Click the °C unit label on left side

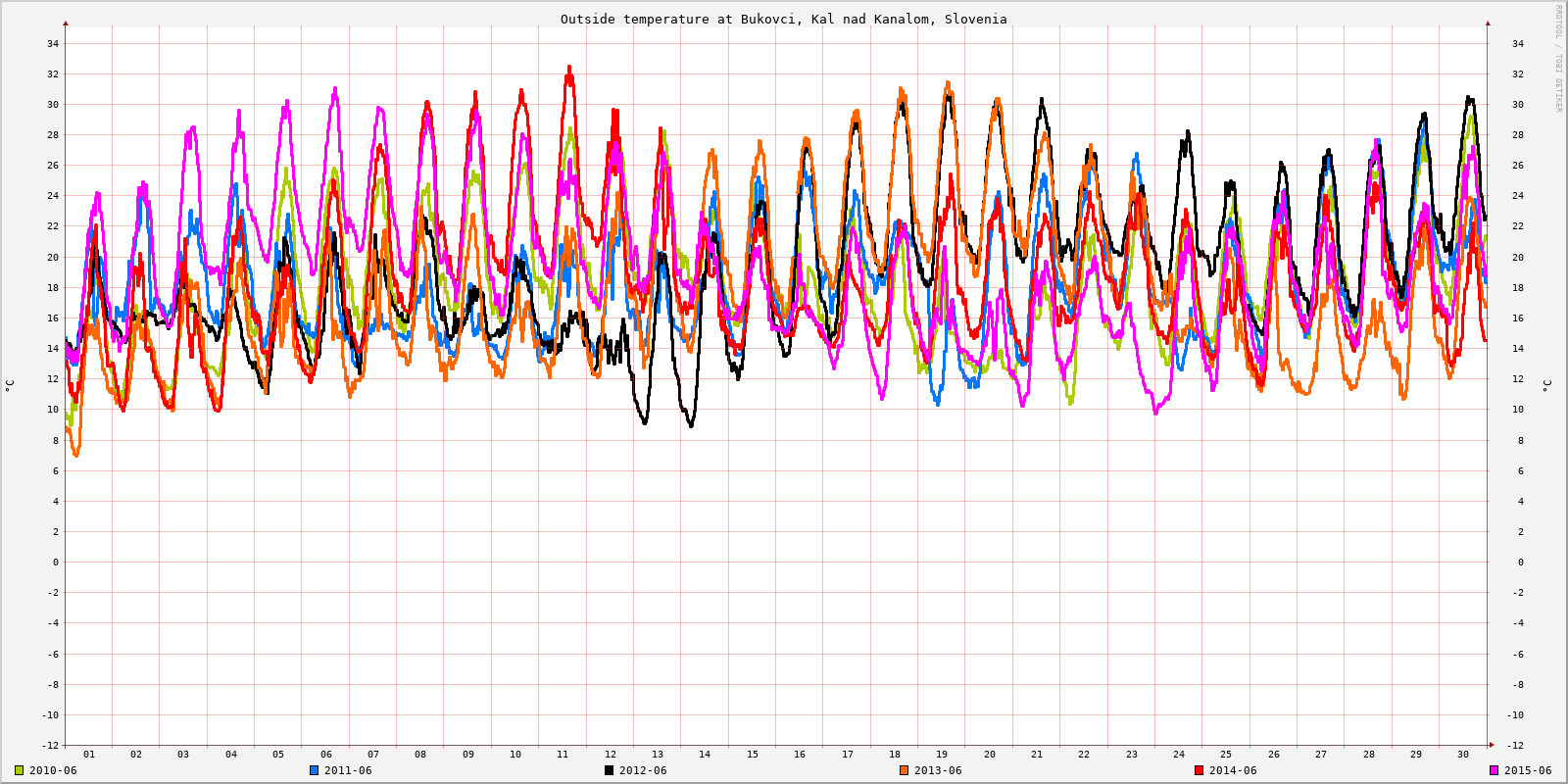(10, 386)
